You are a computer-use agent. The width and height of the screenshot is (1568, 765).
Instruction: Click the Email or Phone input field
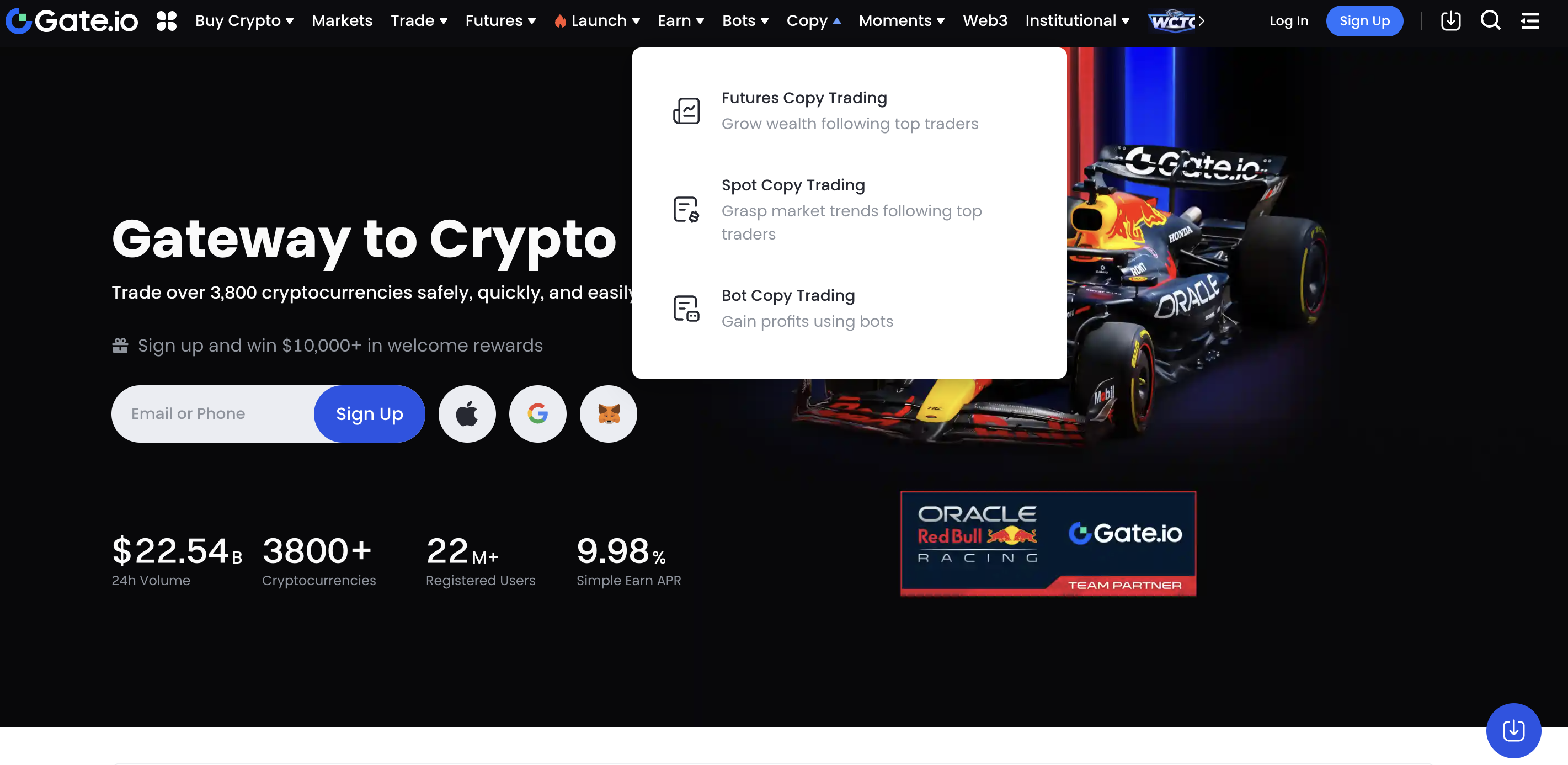click(x=213, y=413)
